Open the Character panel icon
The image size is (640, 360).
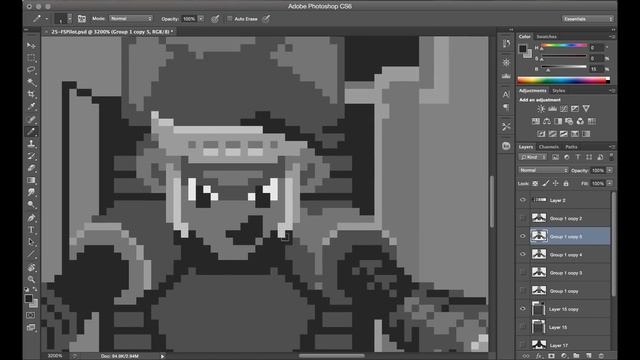coord(506,94)
